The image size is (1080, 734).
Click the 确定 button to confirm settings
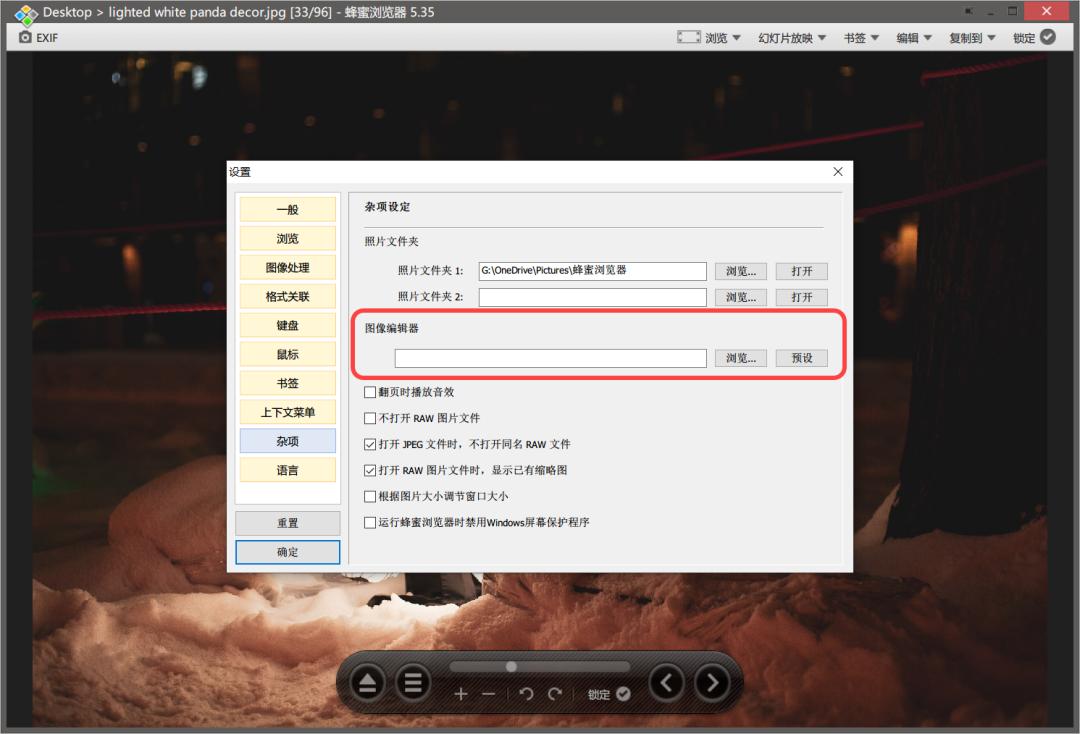pos(288,551)
